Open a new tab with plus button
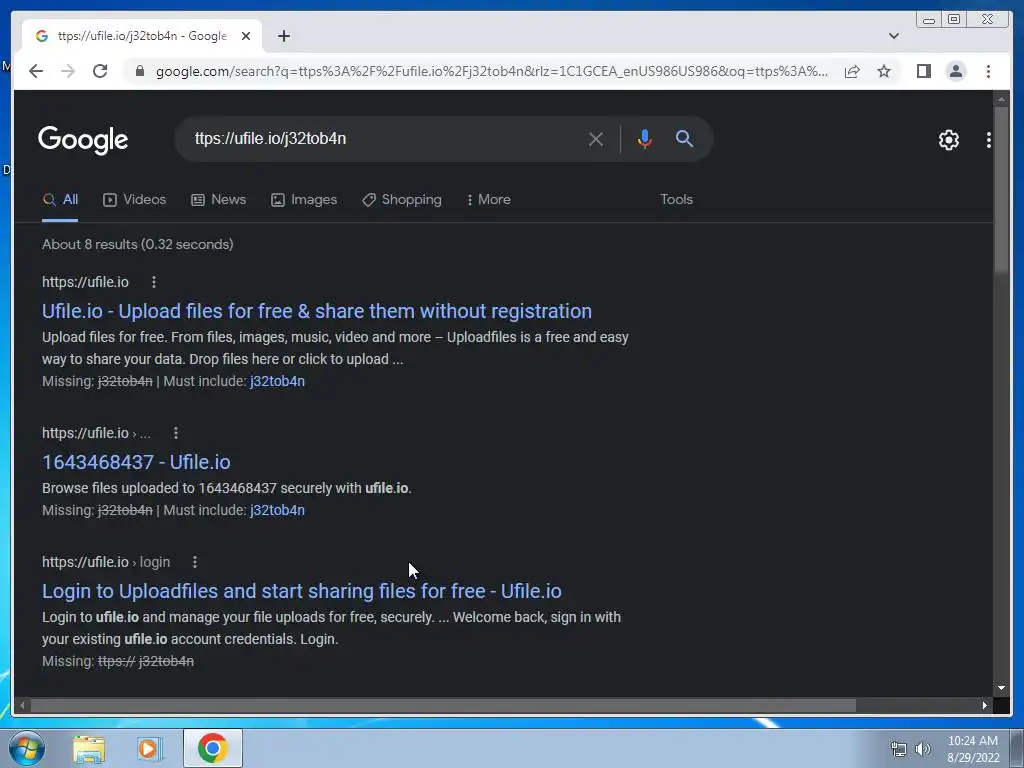This screenshot has height=768, width=1024. click(x=283, y=36)
